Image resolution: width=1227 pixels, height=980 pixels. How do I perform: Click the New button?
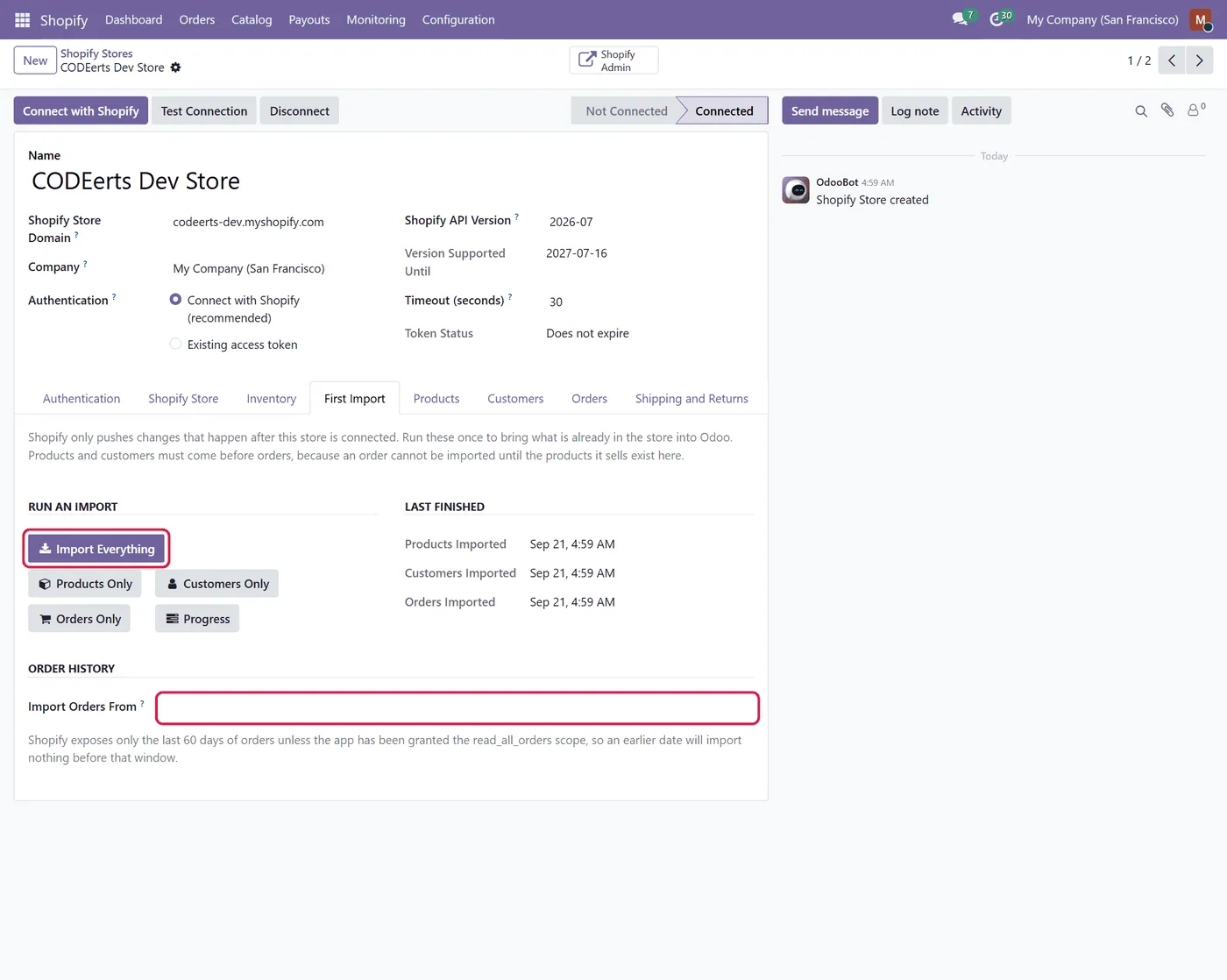click(x=35, y=60)
